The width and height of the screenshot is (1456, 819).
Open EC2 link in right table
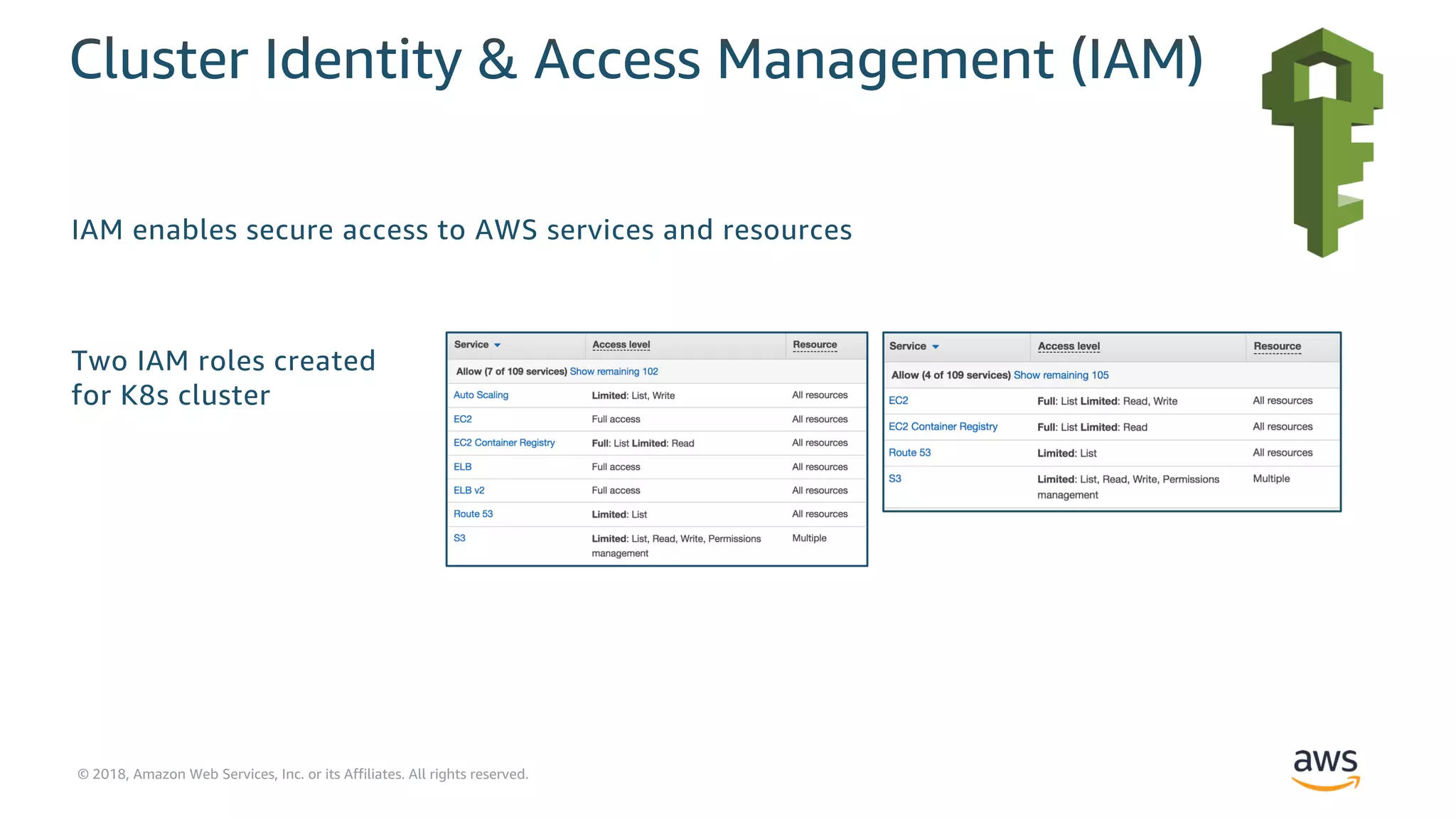(x=899, y=401)
